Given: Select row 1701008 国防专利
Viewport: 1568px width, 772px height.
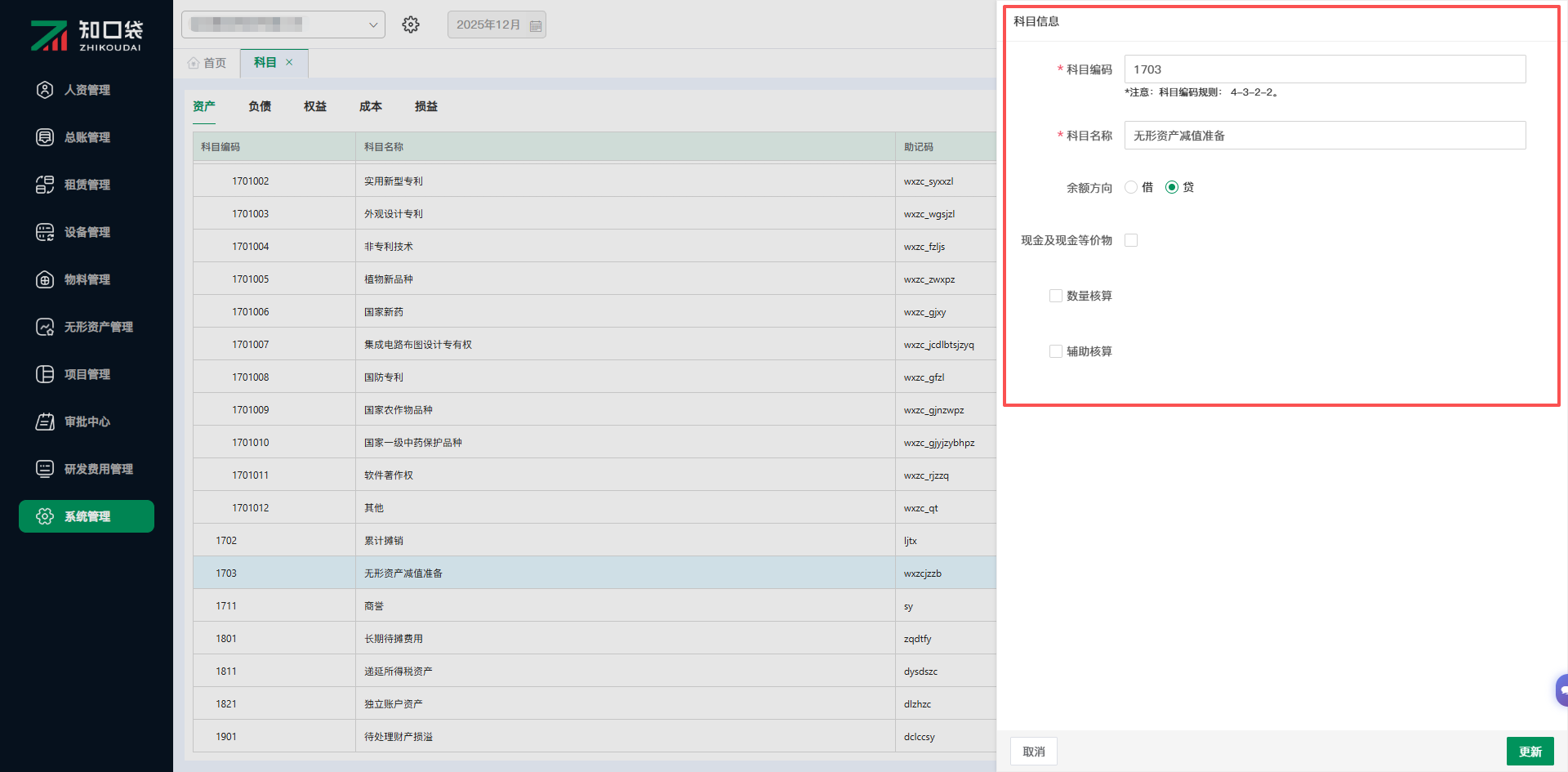Looking at the screenshot, I should 595,377.
